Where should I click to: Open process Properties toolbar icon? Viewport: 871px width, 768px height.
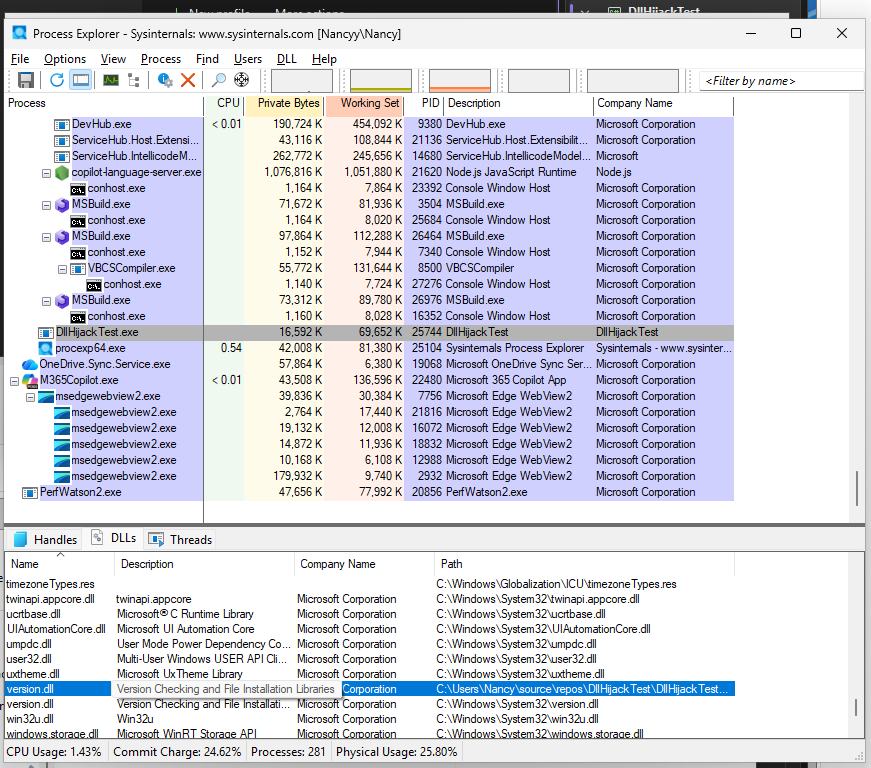tap(165, 81)
